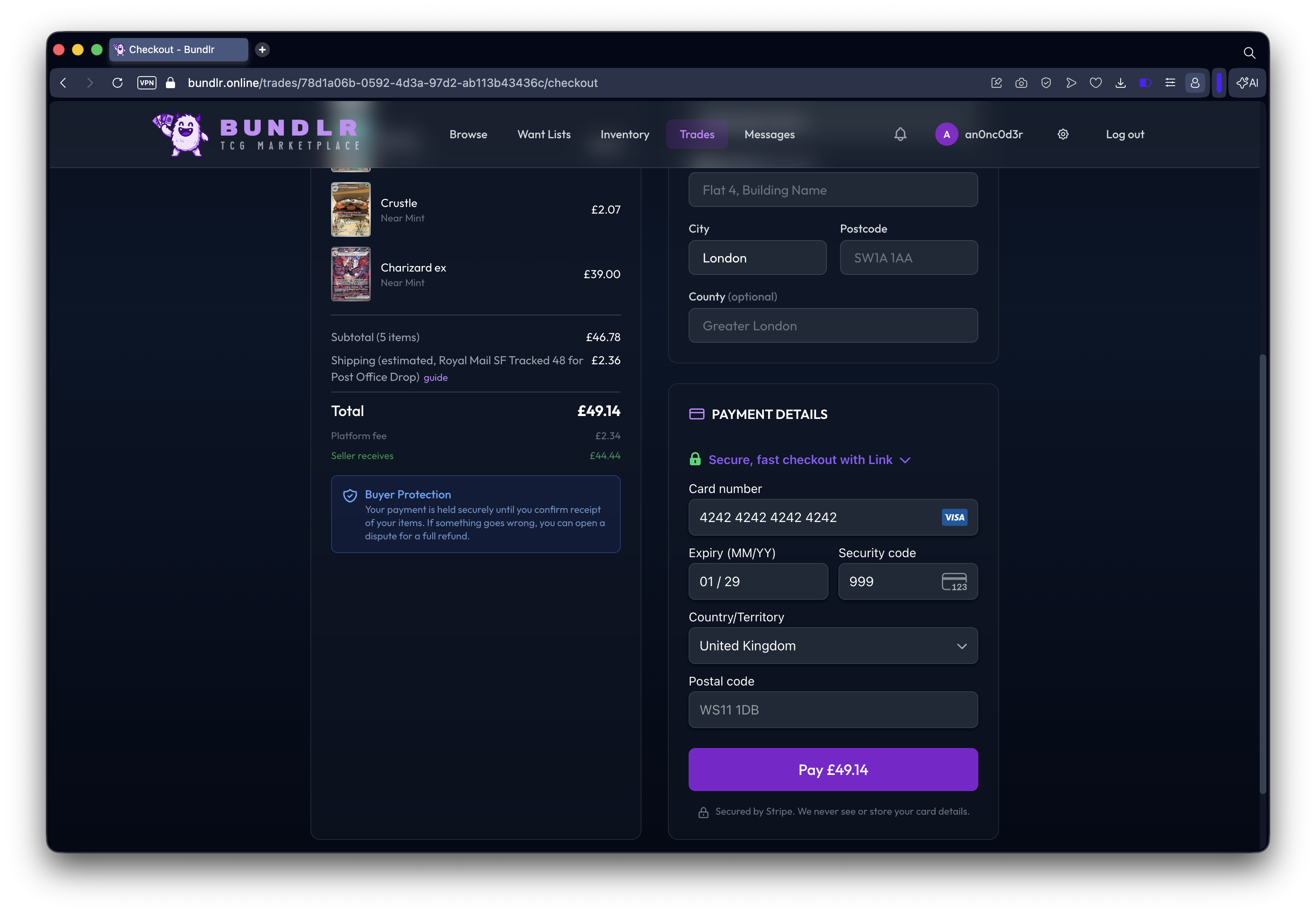The width and height of the screenshot is (1316, 914).
Task: Click the PAYMENT DETAILS heading
Action: coord(769,414)
